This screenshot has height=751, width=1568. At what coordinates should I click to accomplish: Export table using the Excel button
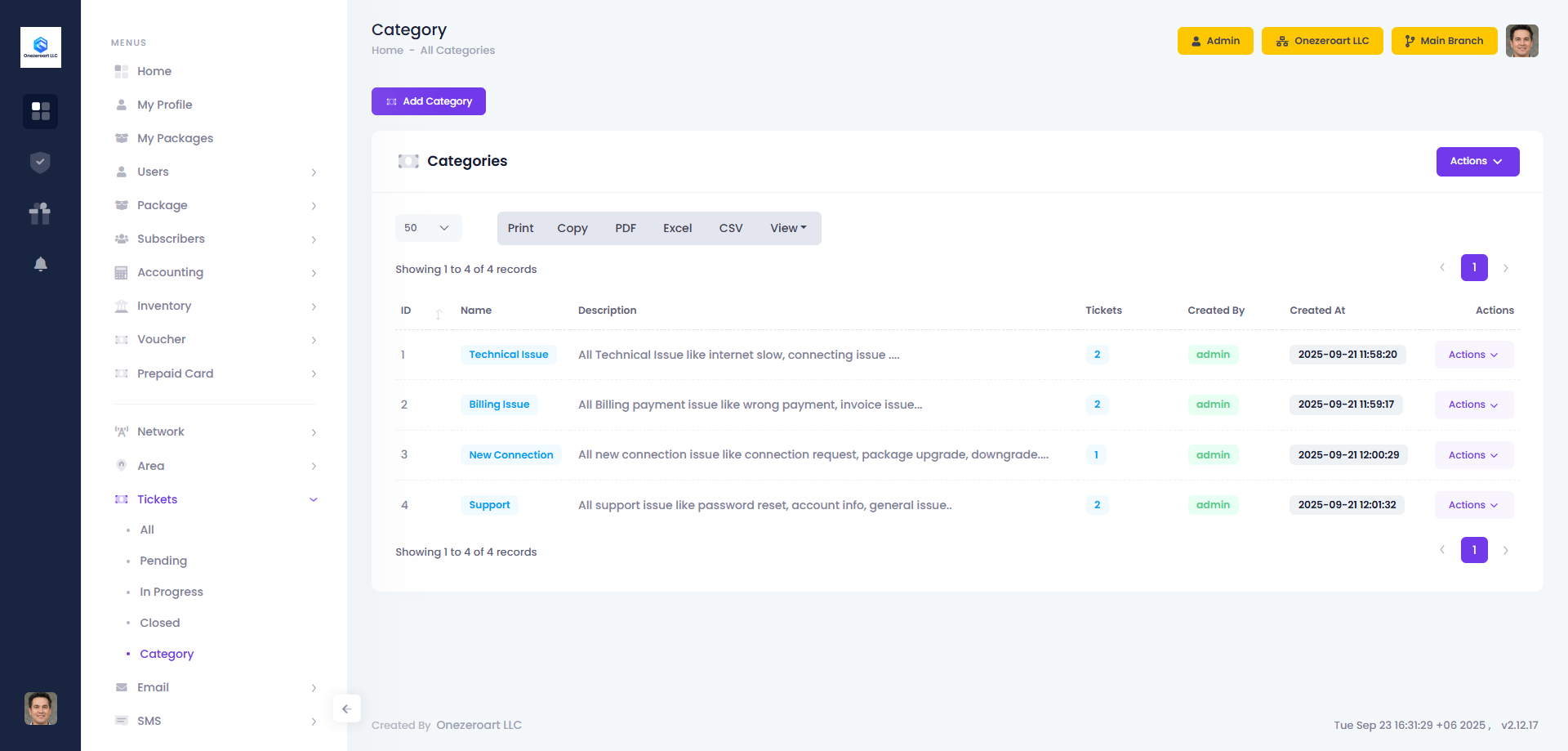click(x=677, y=228)
